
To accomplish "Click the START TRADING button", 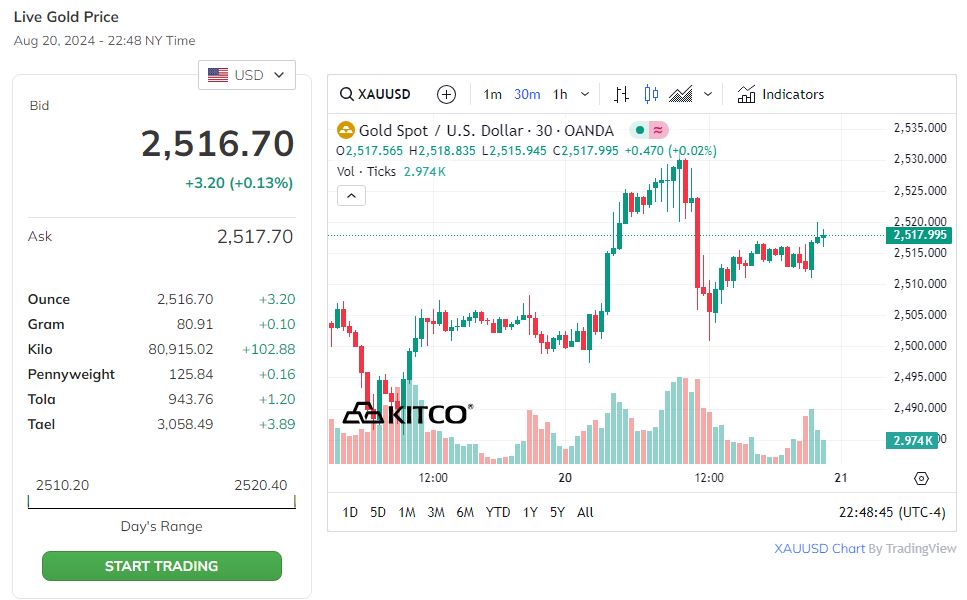I will point(162,566).
